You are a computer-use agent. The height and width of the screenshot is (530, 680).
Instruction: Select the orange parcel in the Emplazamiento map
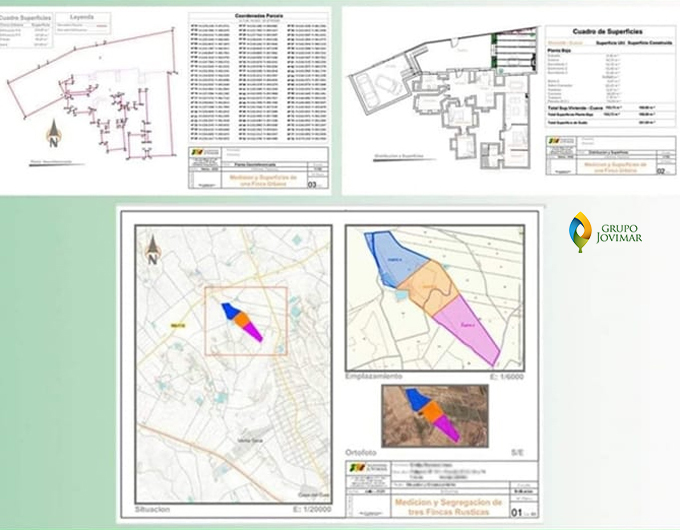(431, 289)
